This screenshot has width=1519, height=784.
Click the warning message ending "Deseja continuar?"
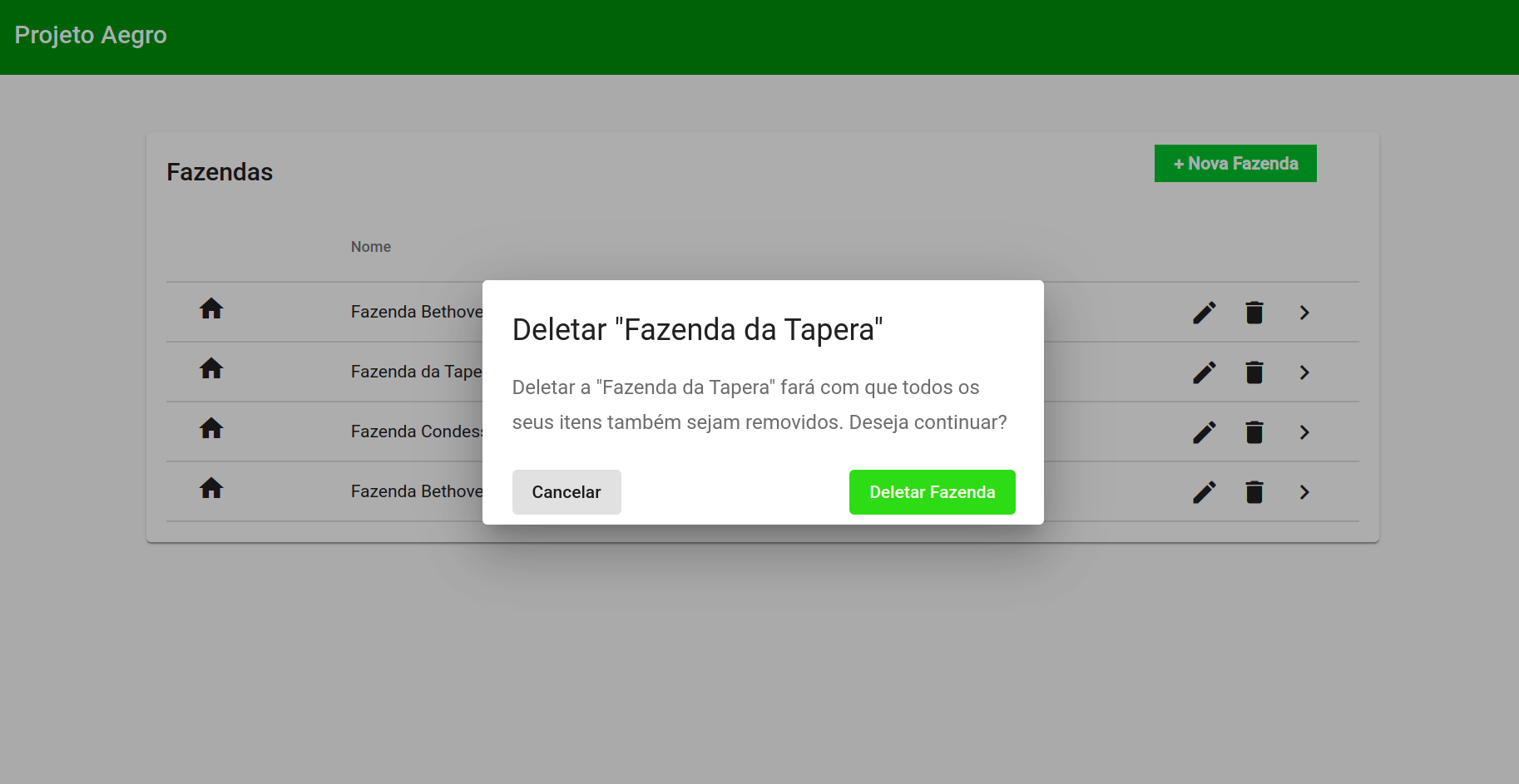click(x=759, y=405)
